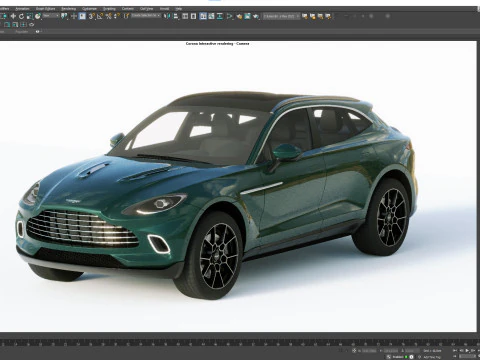
Task: Open the Help menu
Action: [179, 9]
